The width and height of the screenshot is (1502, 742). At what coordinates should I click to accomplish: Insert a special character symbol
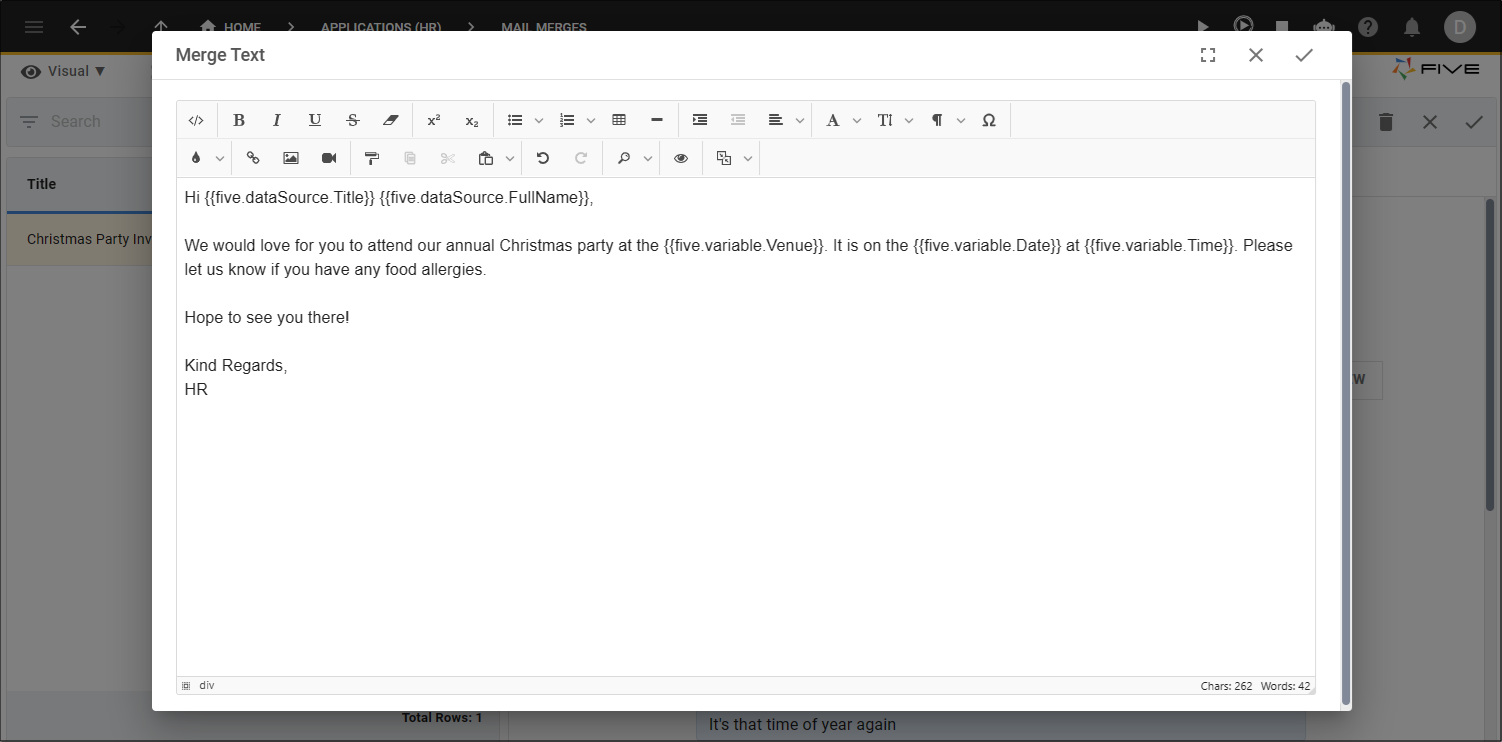point(989,120)
